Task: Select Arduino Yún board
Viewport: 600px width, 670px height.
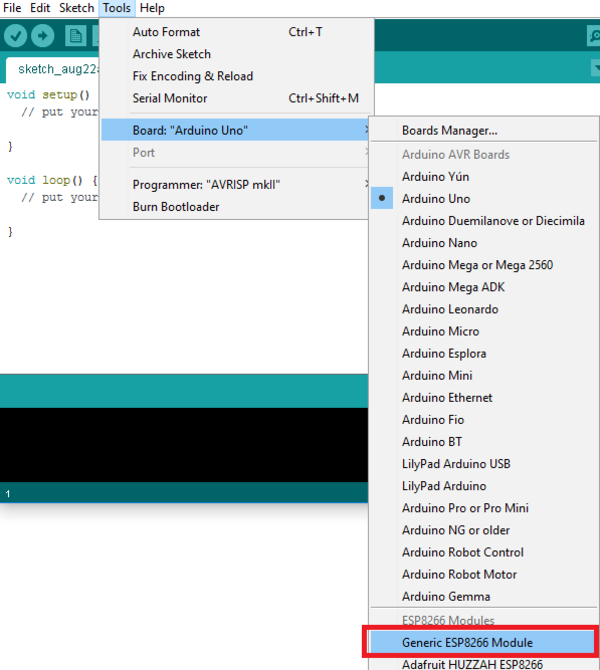Action: point(484,176)
